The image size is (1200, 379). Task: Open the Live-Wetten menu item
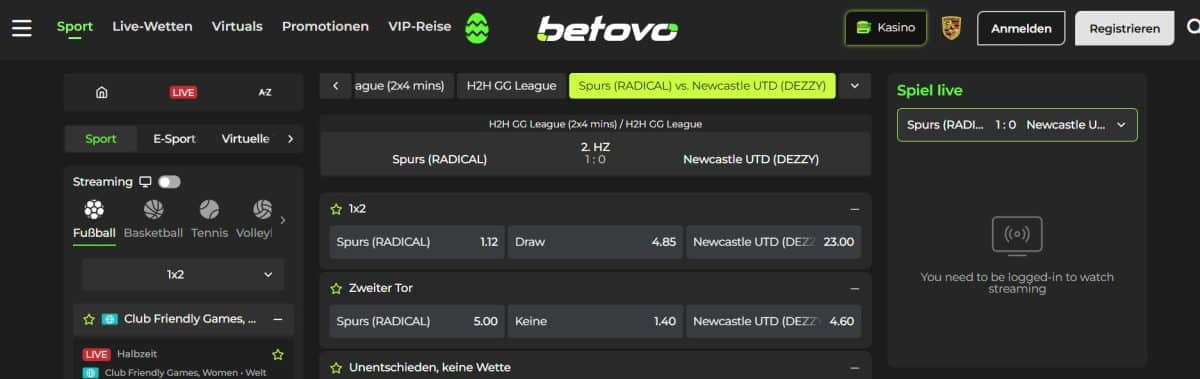[152, 27]
